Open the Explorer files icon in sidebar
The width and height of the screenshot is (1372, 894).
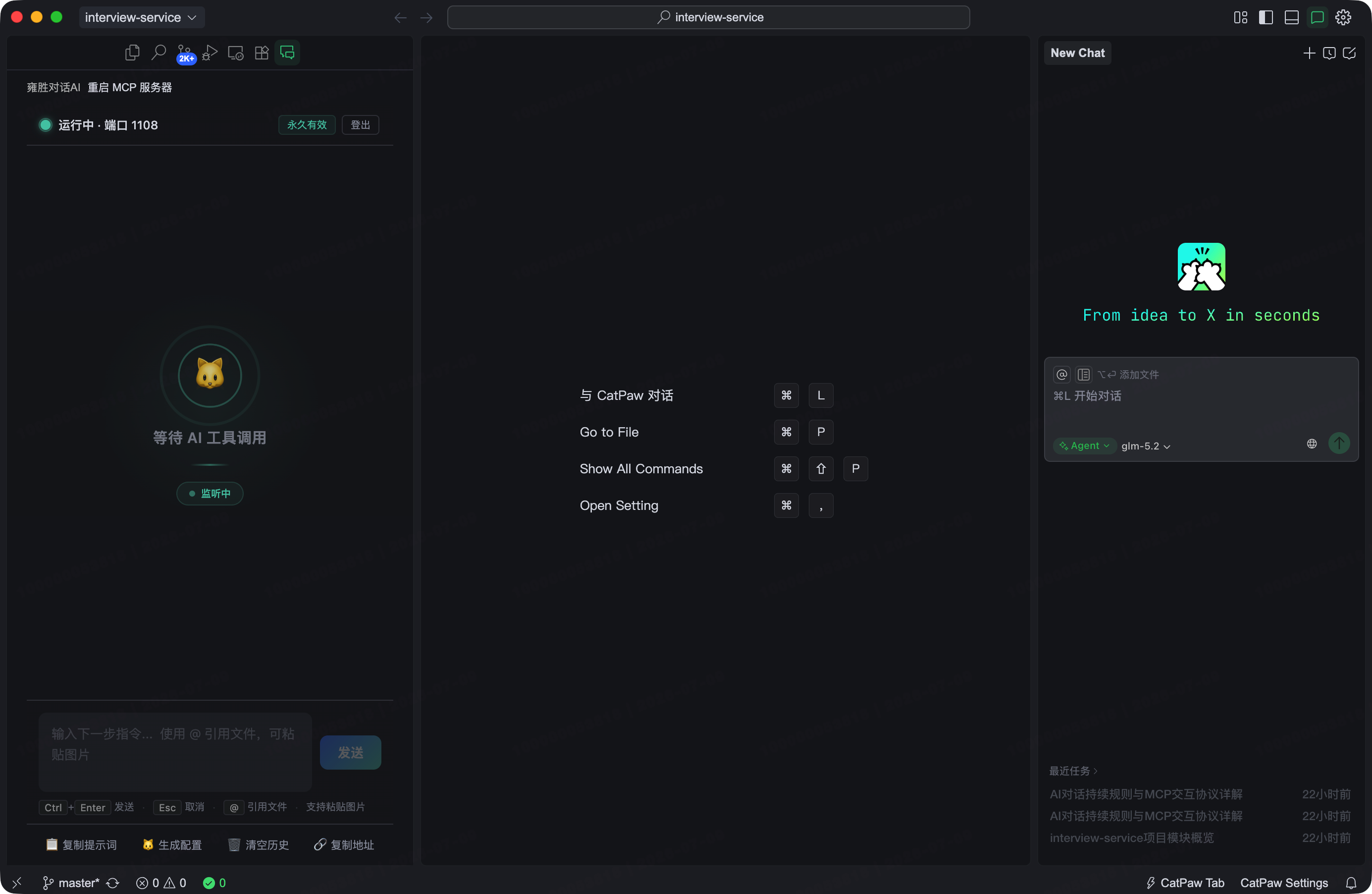(132, 53)
